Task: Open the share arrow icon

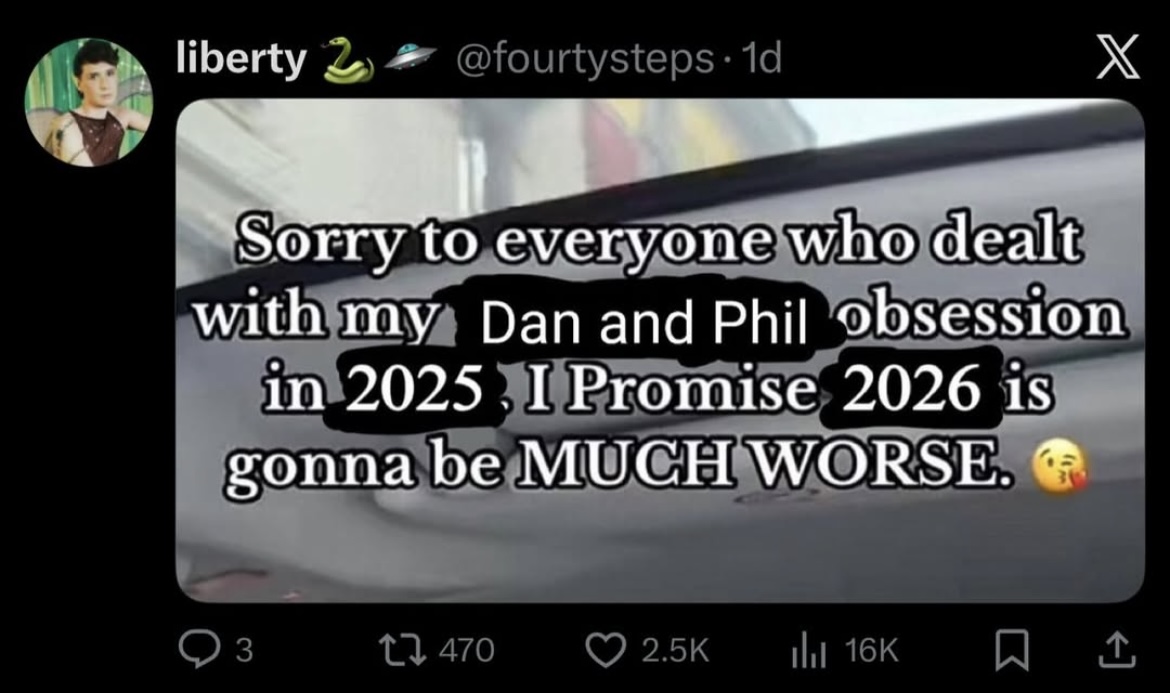Action: coord(1117,649)
